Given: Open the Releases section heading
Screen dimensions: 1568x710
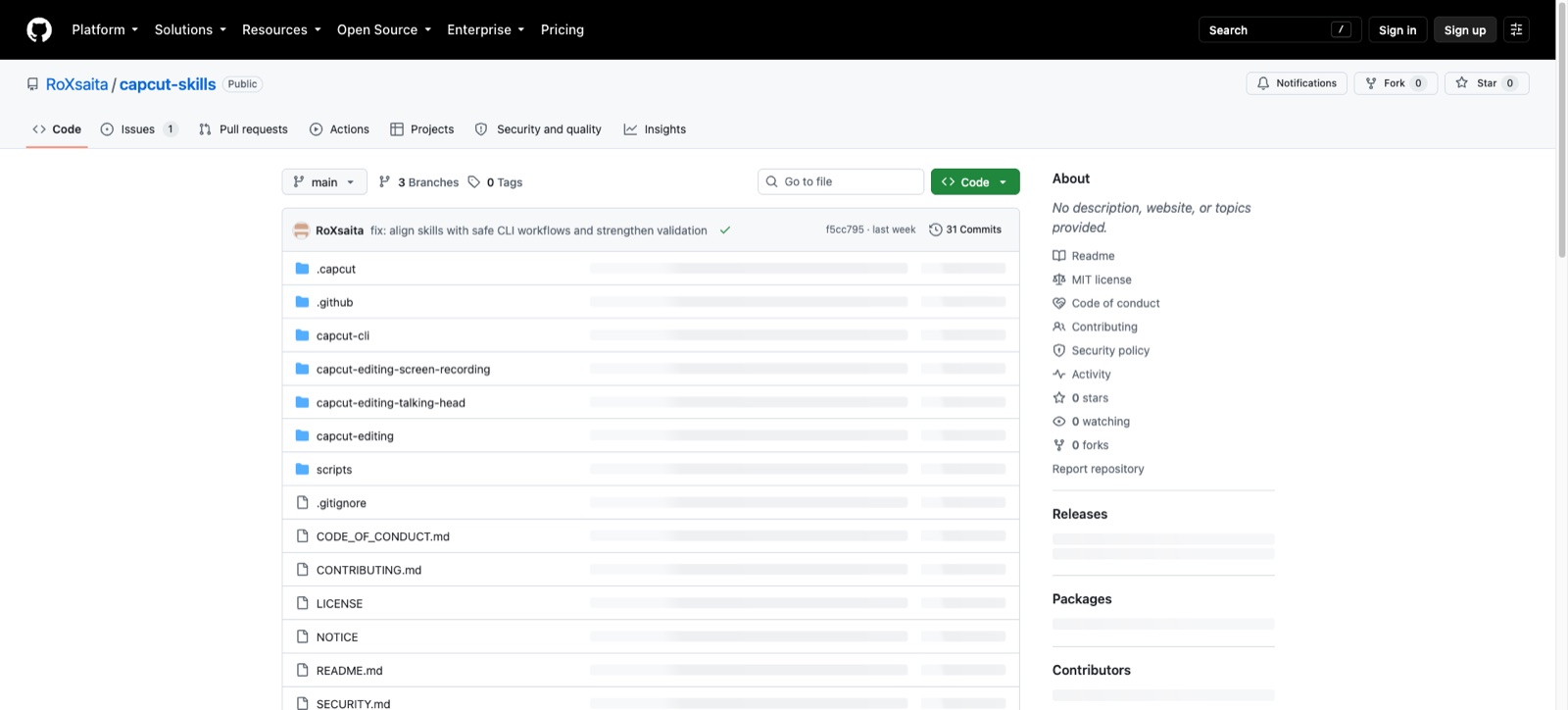Looking at the screenshot, I should coord(1080,514).
